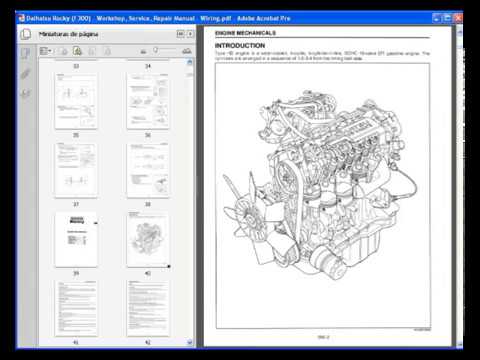
Task: Click the thumbnails panel scroll down arrow
Action: tap(190, 342)
